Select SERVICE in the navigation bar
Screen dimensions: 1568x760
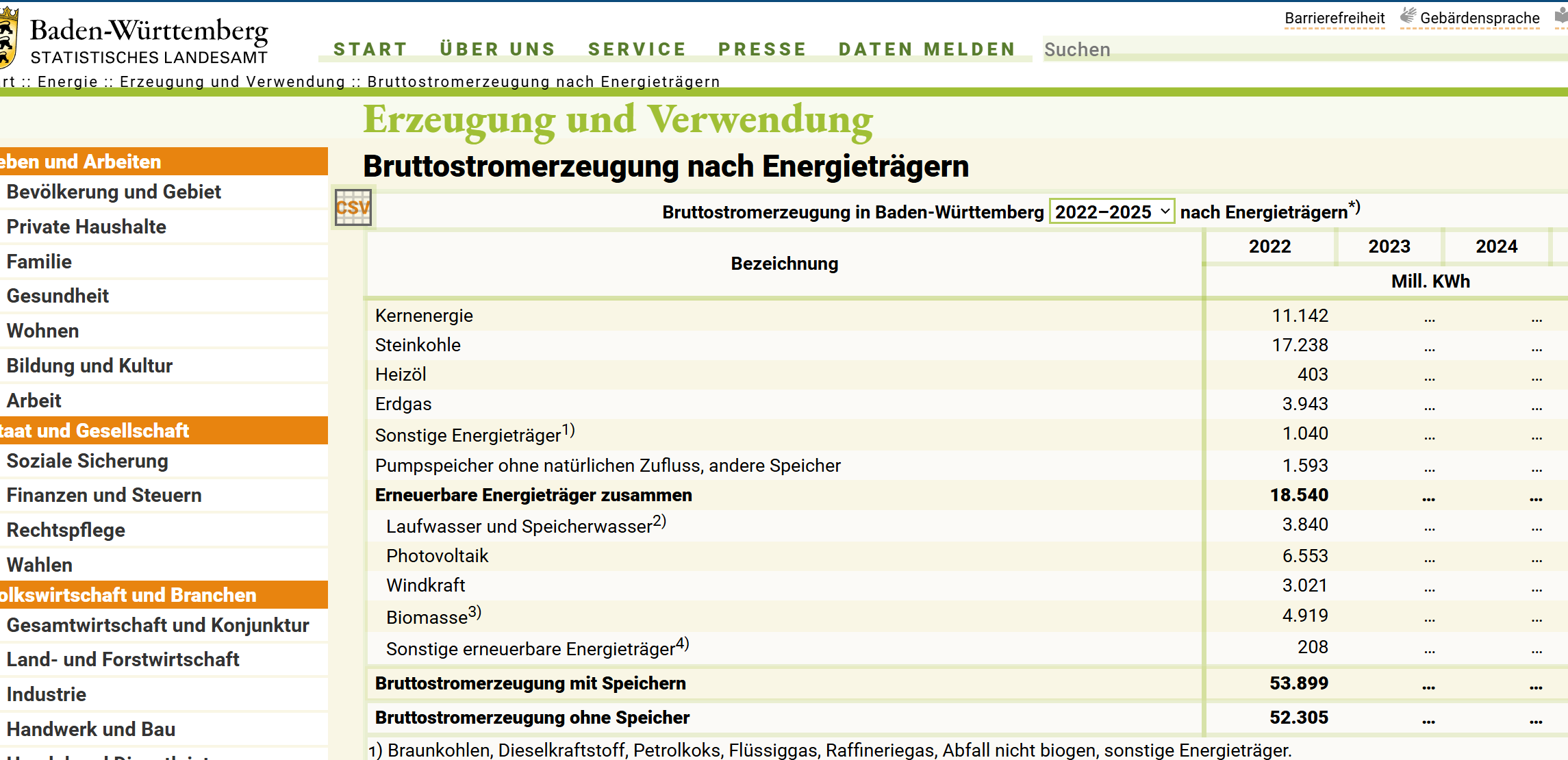pyautogui.click(x=637, y=49)
